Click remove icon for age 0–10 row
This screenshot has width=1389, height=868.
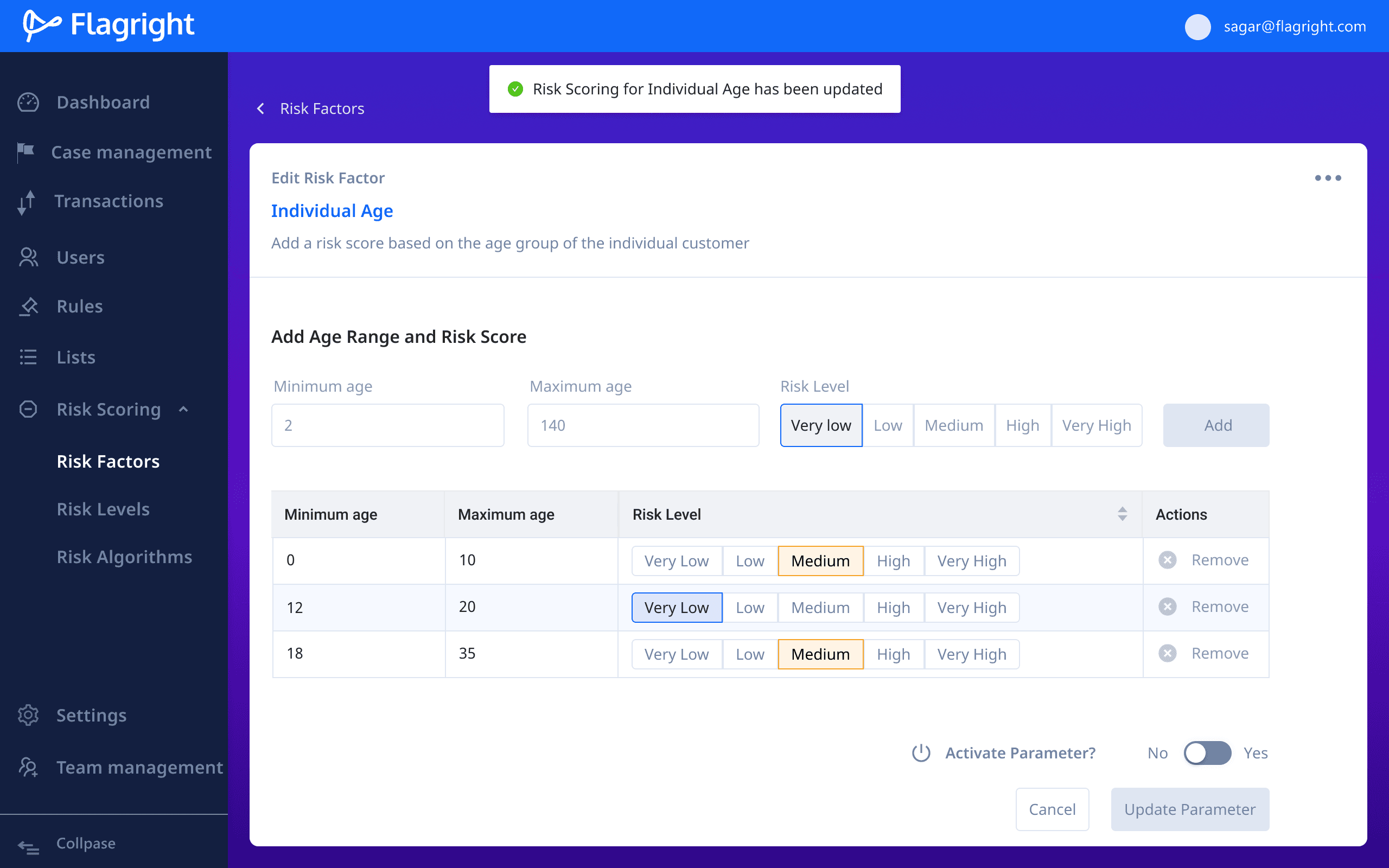pos(1168,560)
